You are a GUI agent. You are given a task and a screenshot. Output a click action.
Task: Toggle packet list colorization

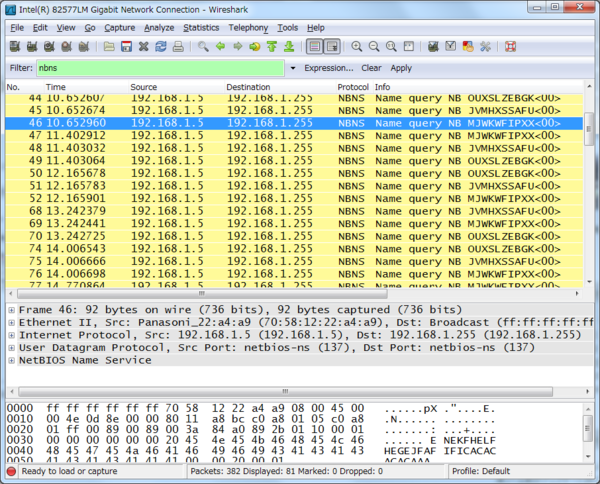click(x=315, y=47)
